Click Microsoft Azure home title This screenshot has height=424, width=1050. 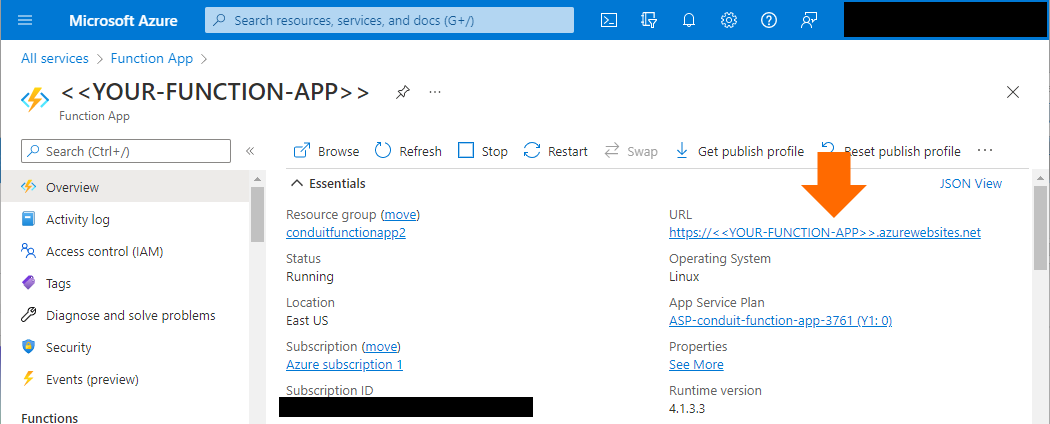point(123,20)
